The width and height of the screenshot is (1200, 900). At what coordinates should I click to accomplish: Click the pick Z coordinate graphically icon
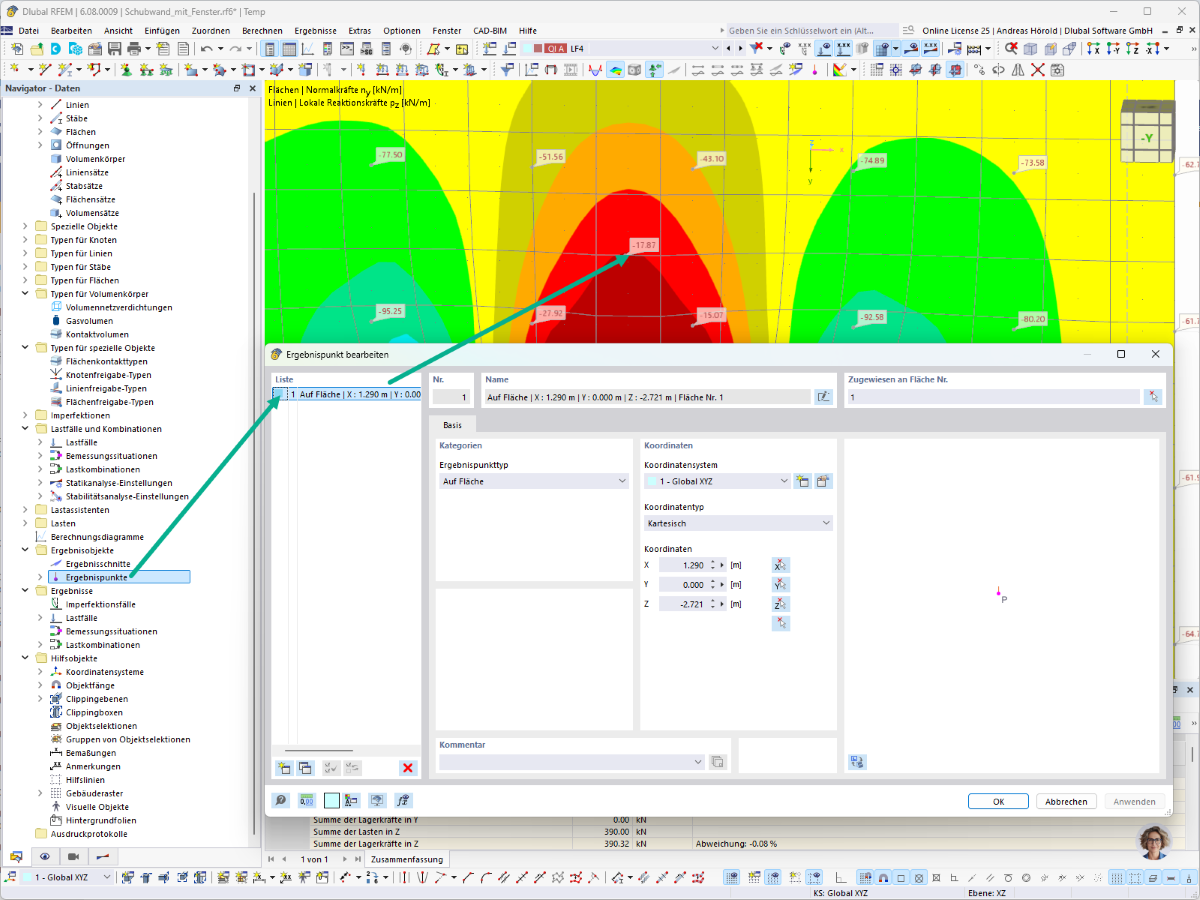(781, 604)
